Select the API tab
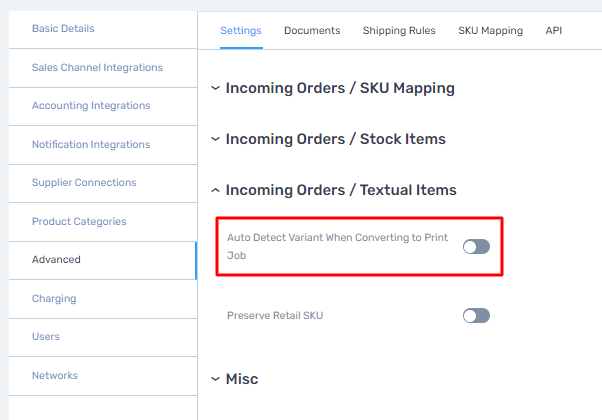 pos(554,30)
